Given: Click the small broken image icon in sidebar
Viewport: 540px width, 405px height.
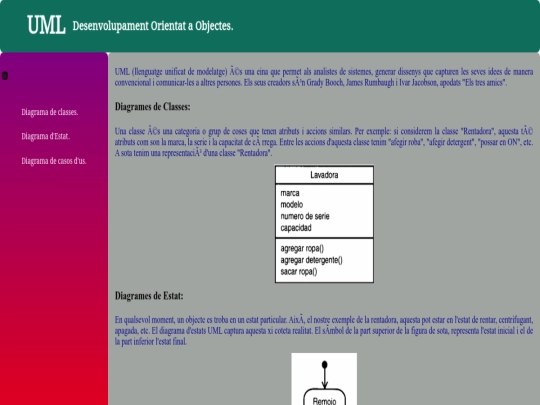Looking at the screenshot, I should click(5, 75).
